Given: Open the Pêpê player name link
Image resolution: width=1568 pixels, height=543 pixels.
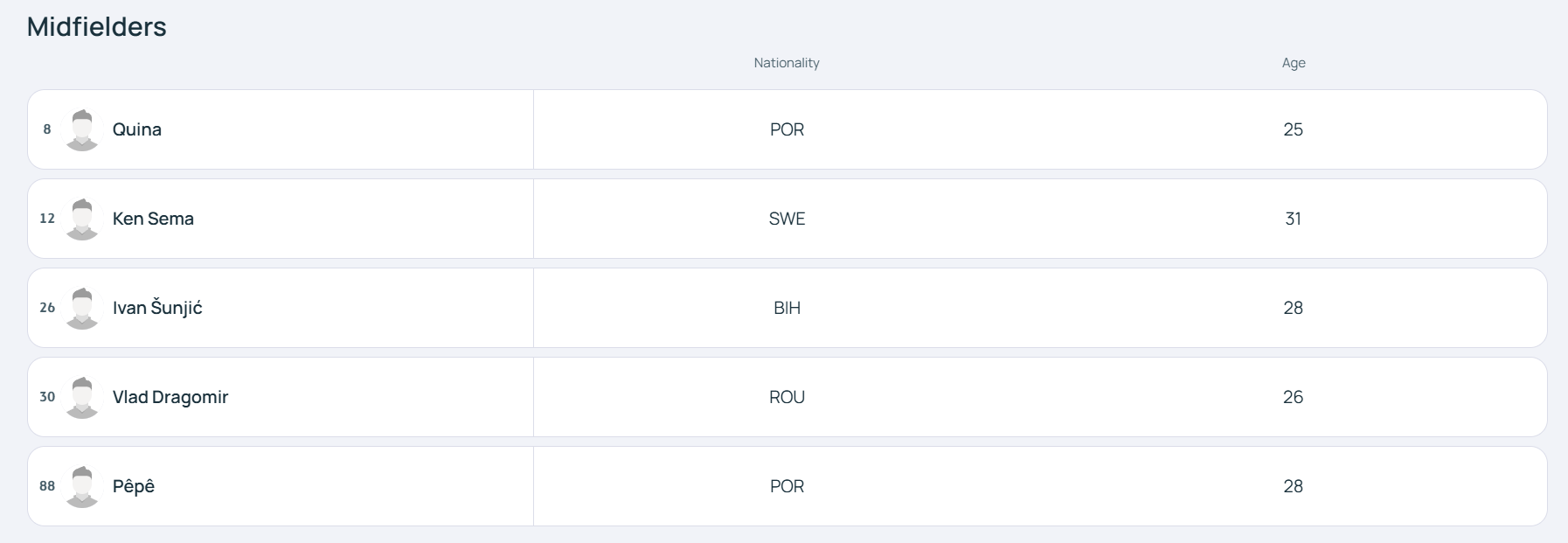Looking at the screenshot, I should tap(134, 486).
